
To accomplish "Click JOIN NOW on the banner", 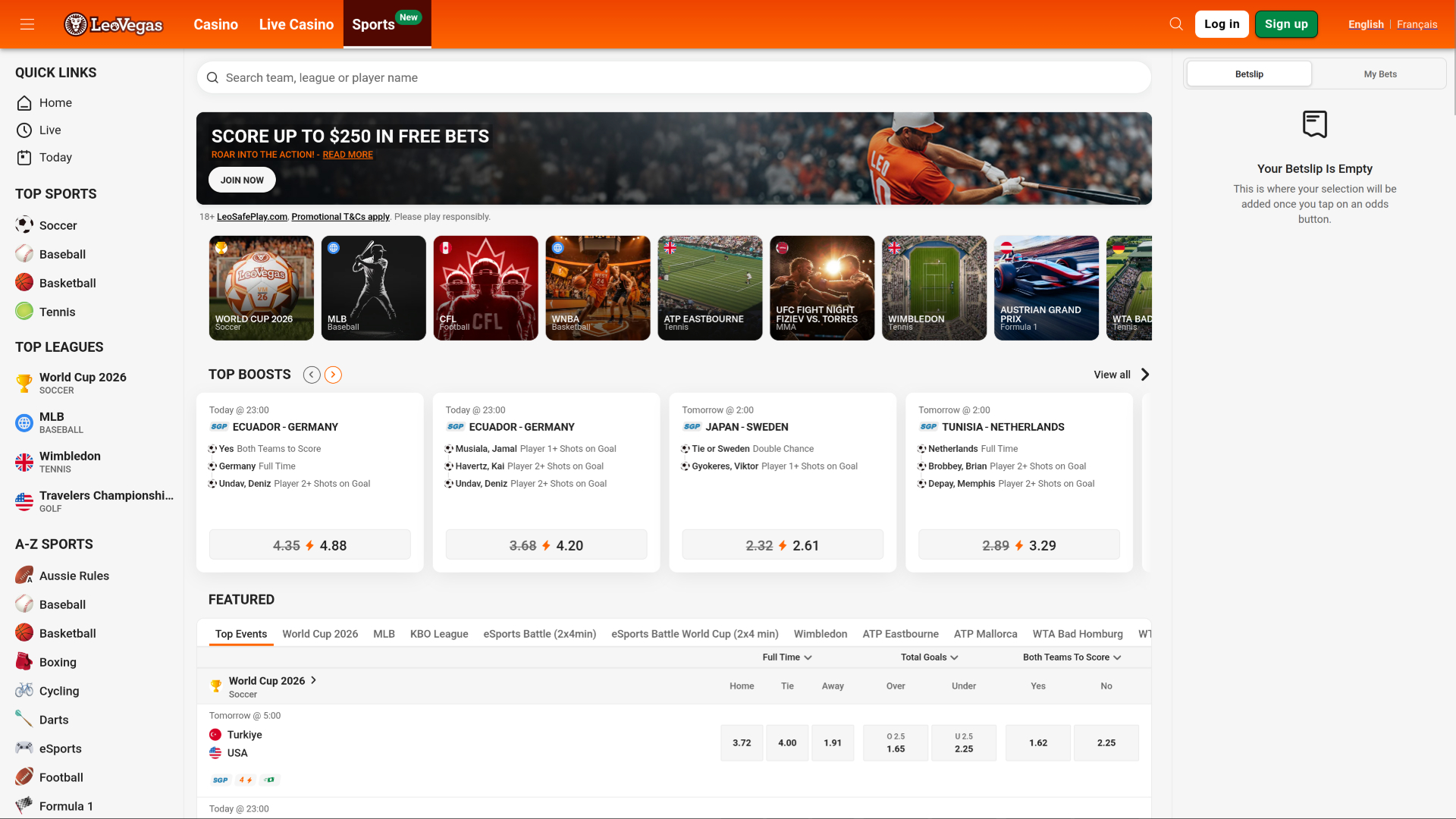I will pos(242,180).
